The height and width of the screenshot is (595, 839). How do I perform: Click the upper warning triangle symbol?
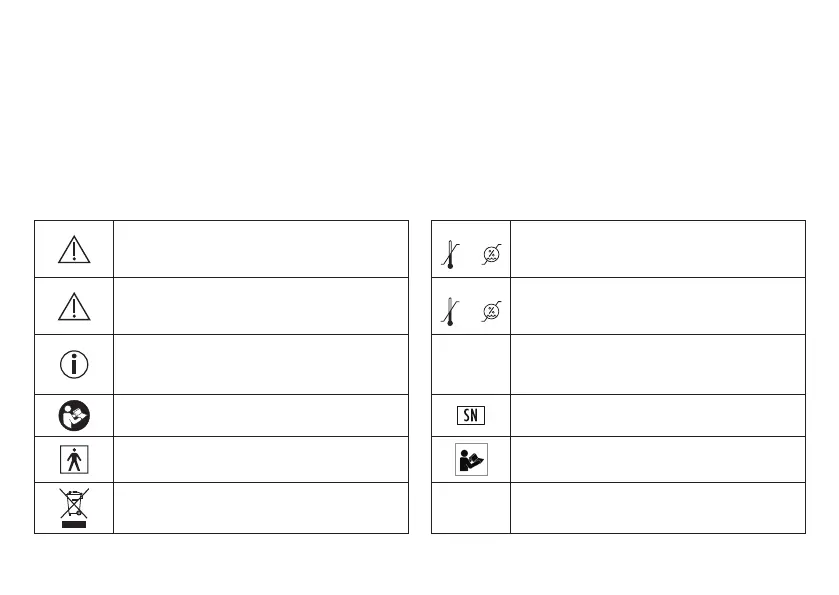(x=74, y=248)
